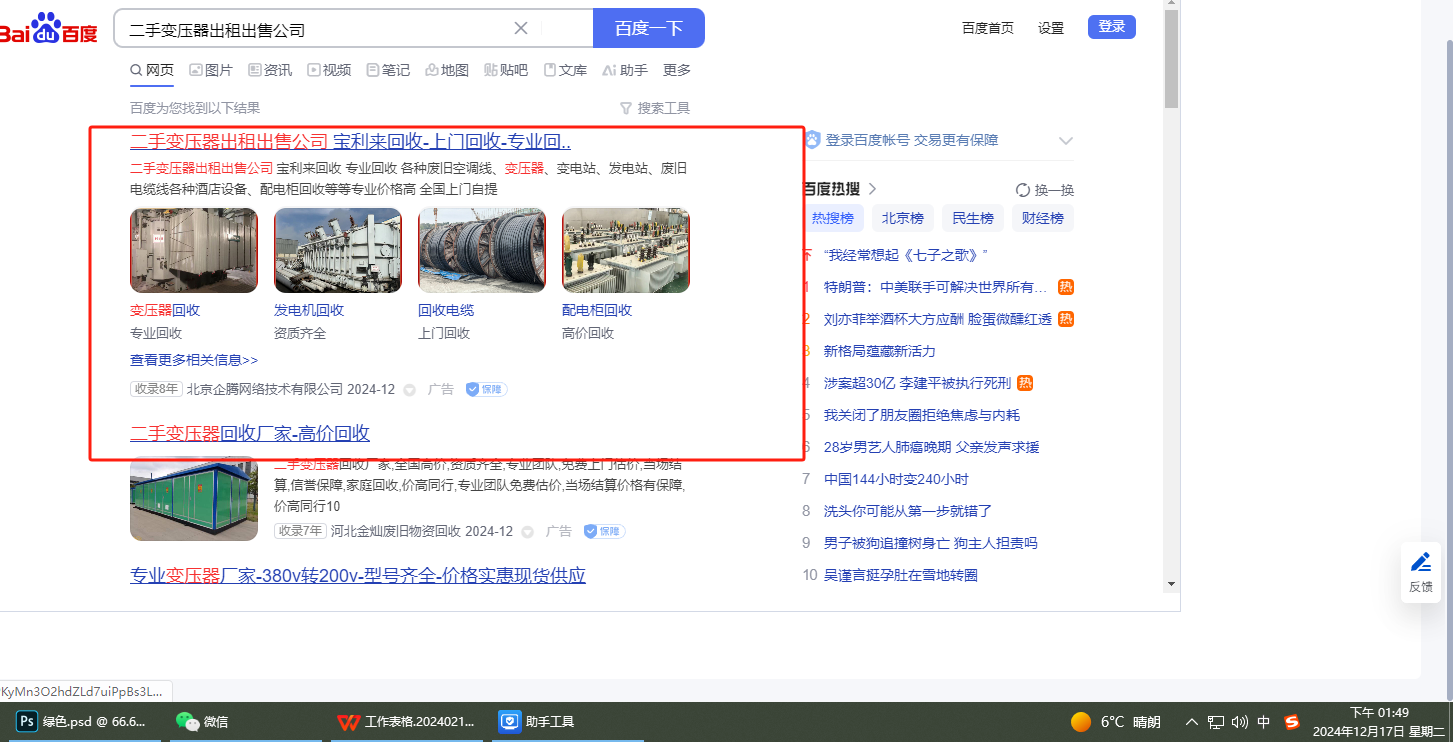Viewport: 1453px width, 742px height.
Task: Click the volume speaker tray icon
Action: tap(1240, 721)
